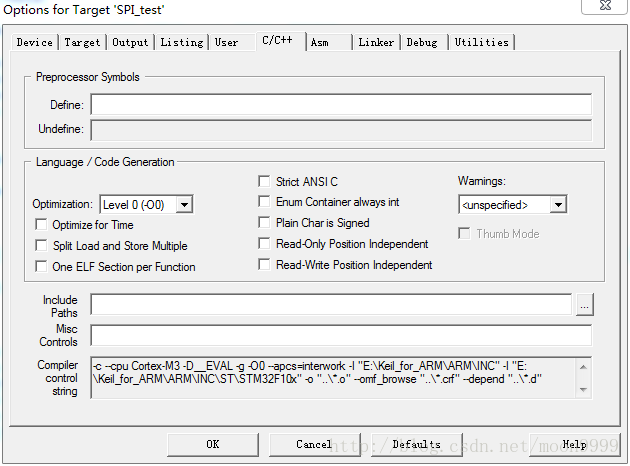Image resolution: width=630 pixels, height=466 pixels.
Task: Switch to the Linker tab
Action: pyautogui.click(x=376, y=43)
